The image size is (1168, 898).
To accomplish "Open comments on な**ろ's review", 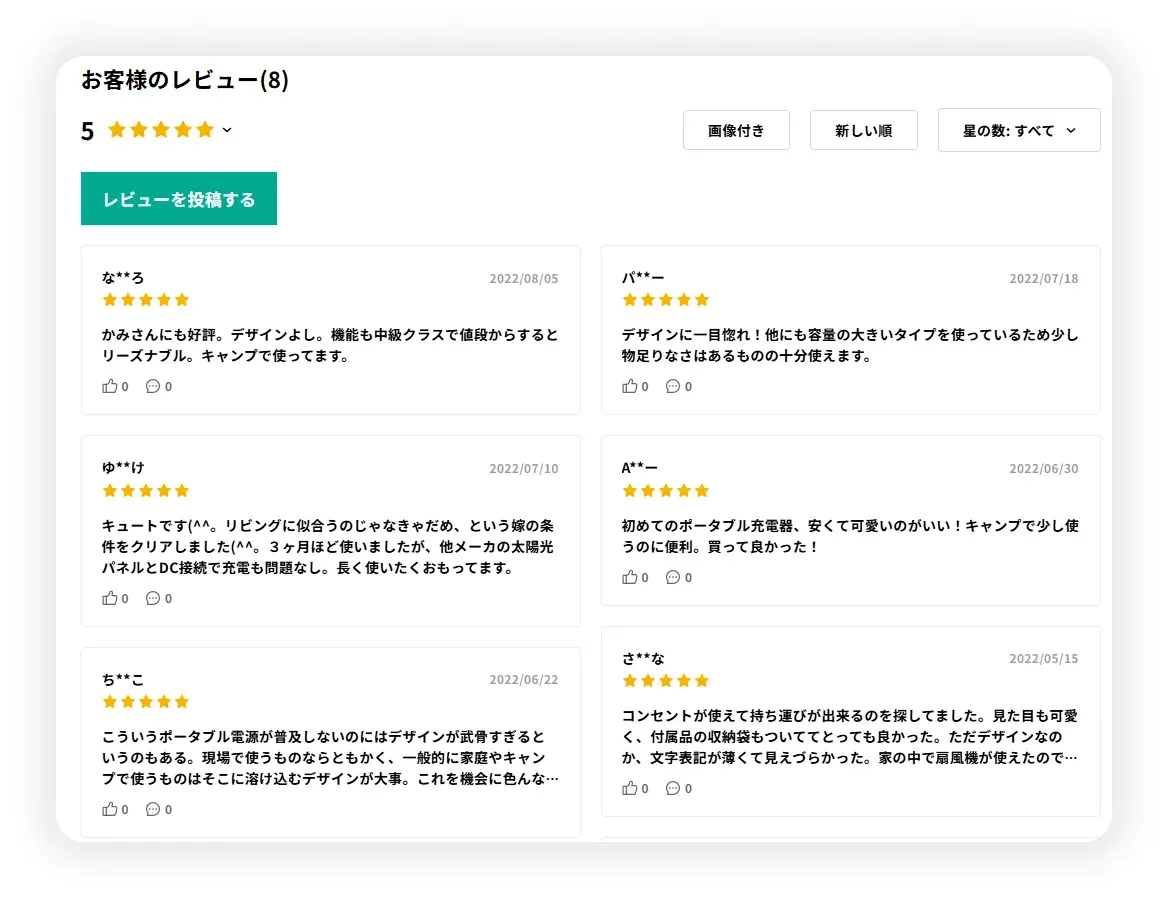I will [x=153, y=386].
